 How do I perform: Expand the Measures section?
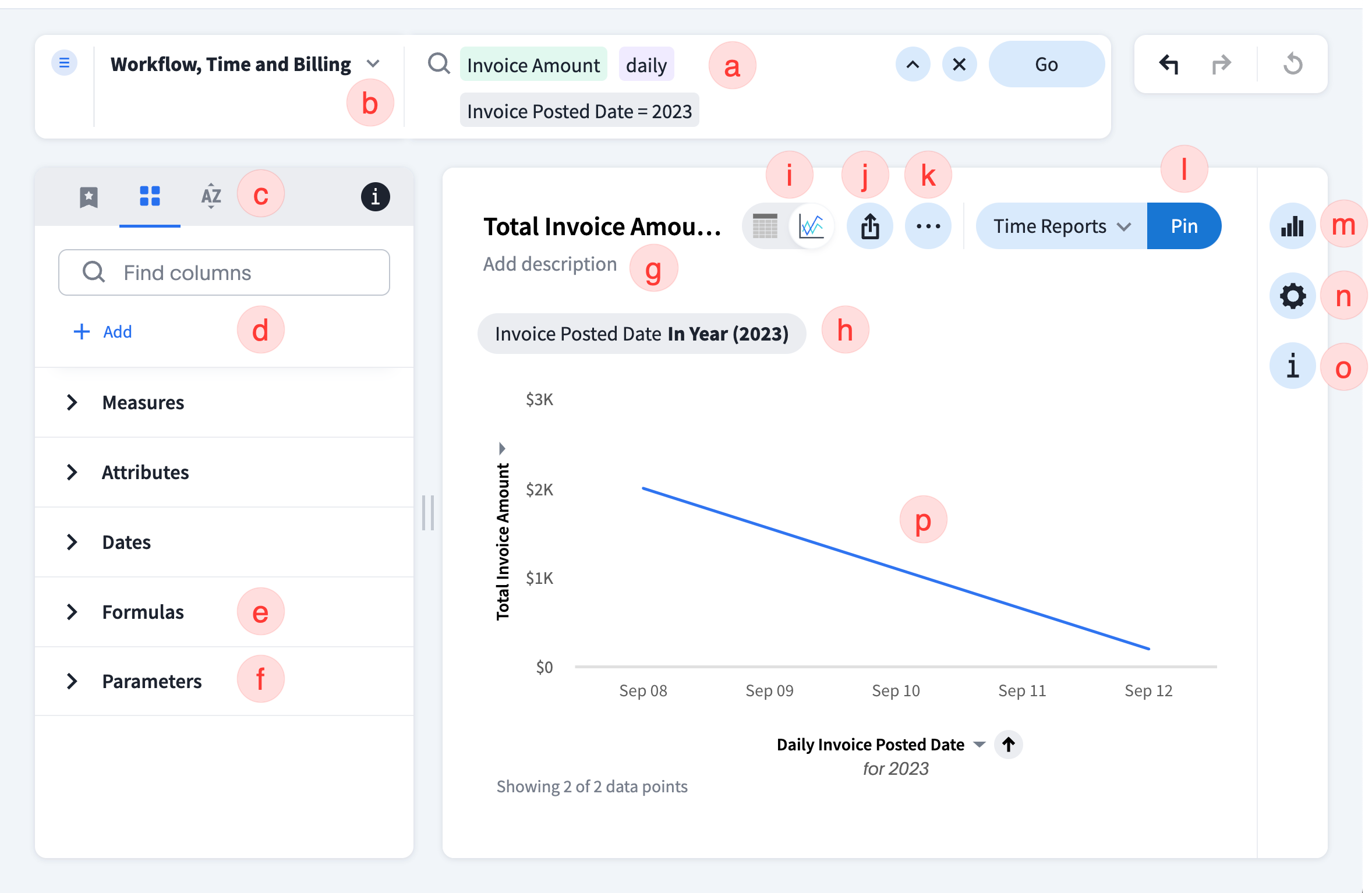click(72, 402)
